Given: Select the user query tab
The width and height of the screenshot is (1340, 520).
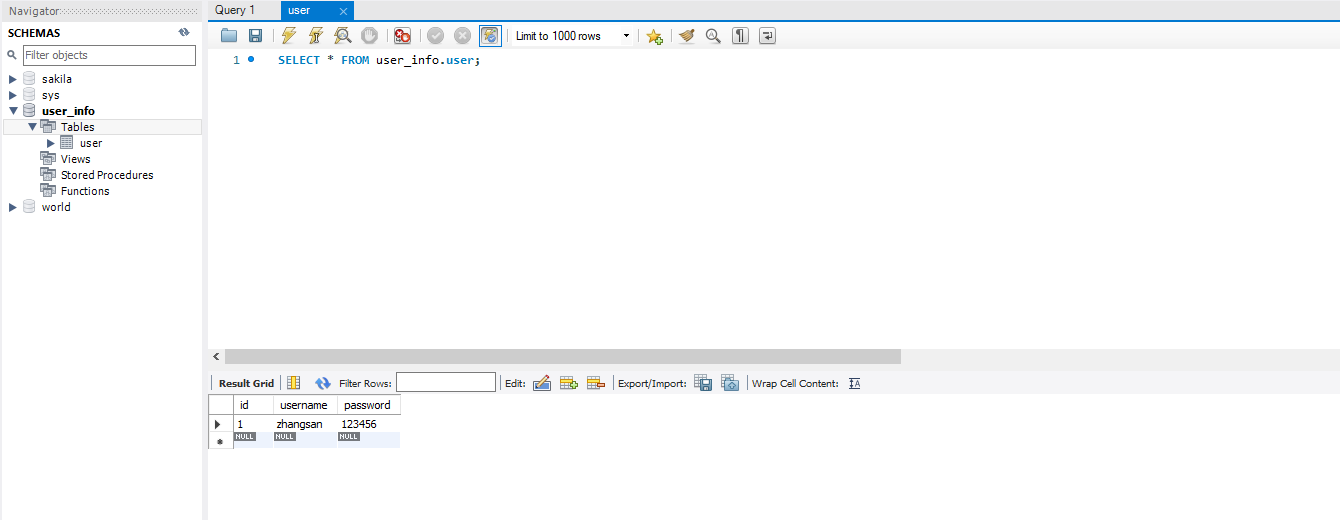Looking at the screenshot, I should coord(299,10).
